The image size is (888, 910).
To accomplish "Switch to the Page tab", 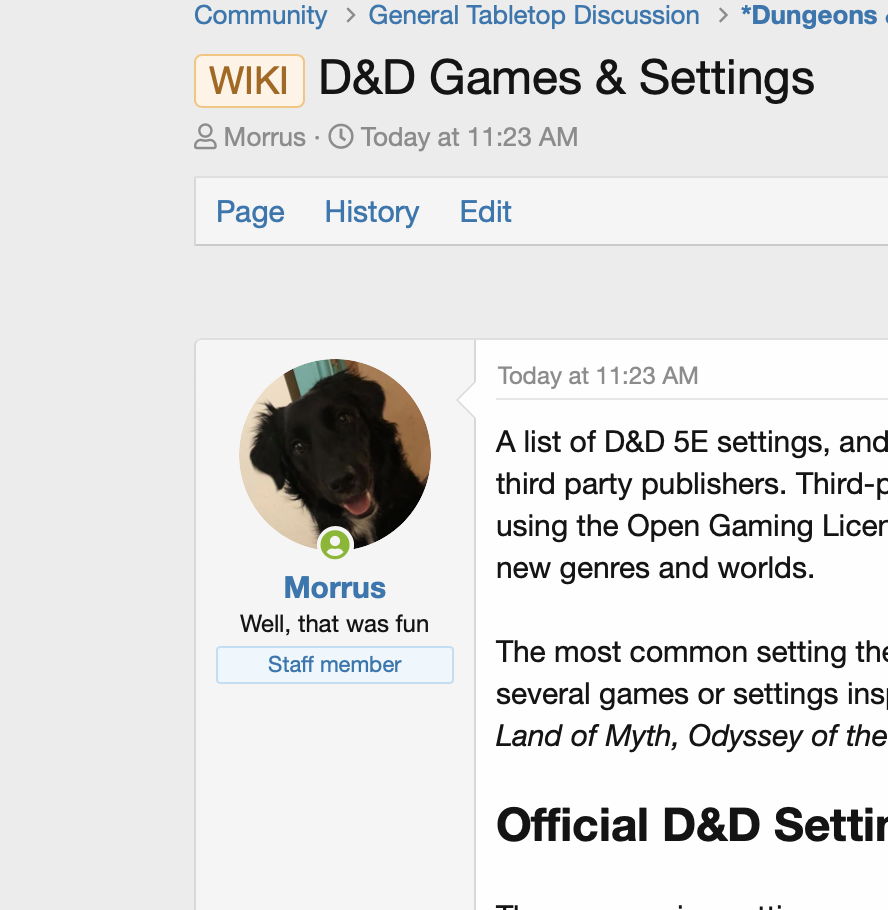I will click(x=250, y=211).
